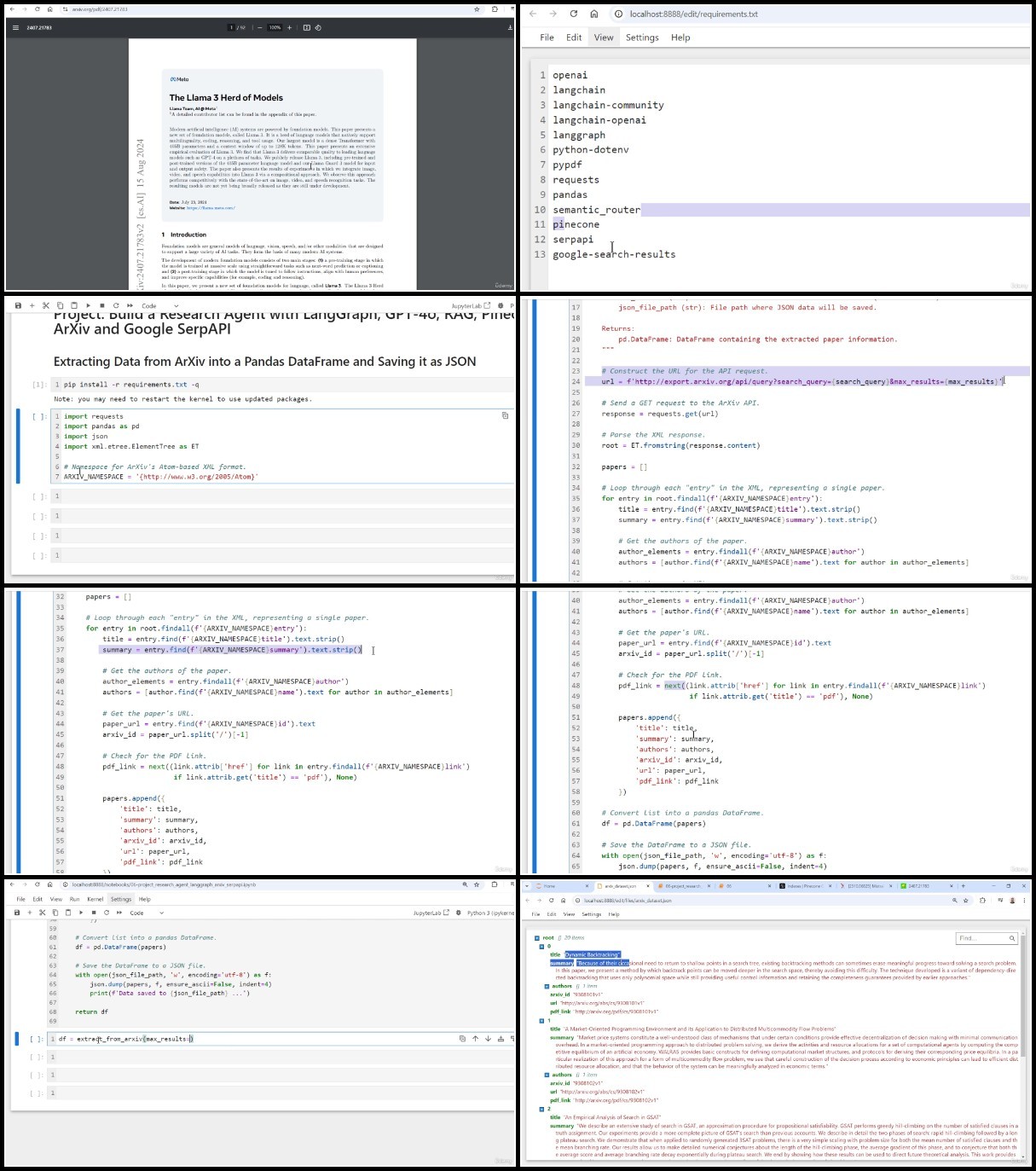Click the ARXIV_NAMESPACE assignment line

[x=161, y=477]
